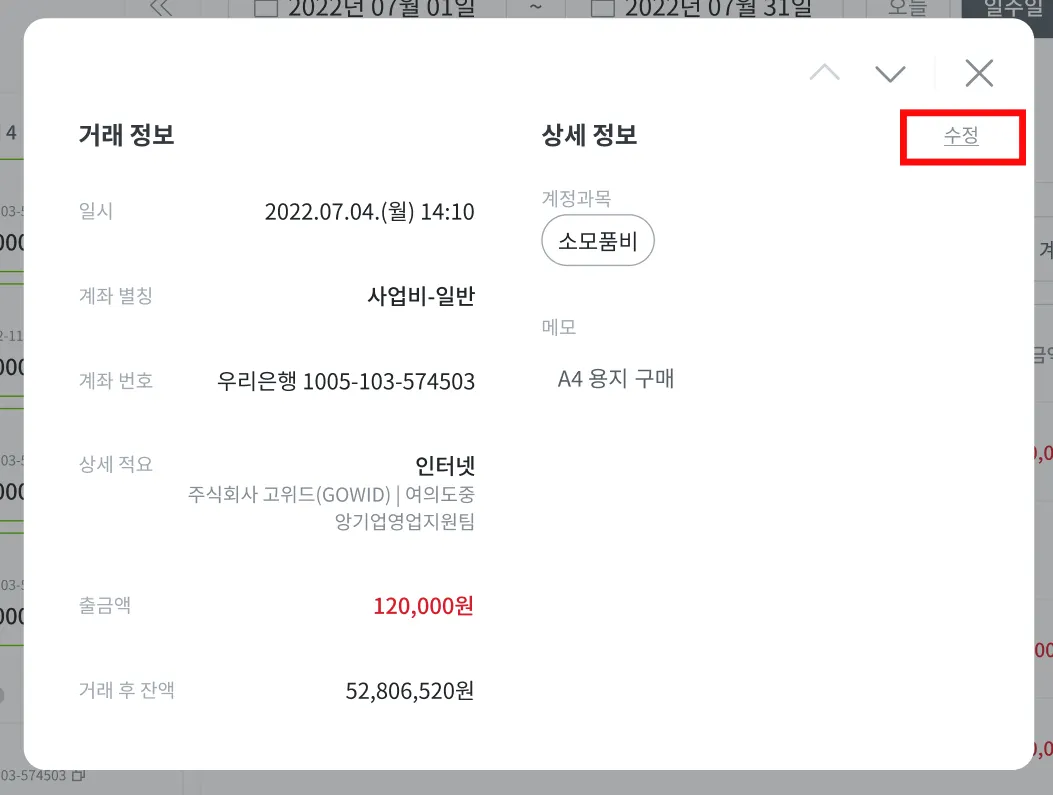Click the start date field 2022년 07월 01일
The height and width of the screenshot is (795, 1053).
coord(380,9)
